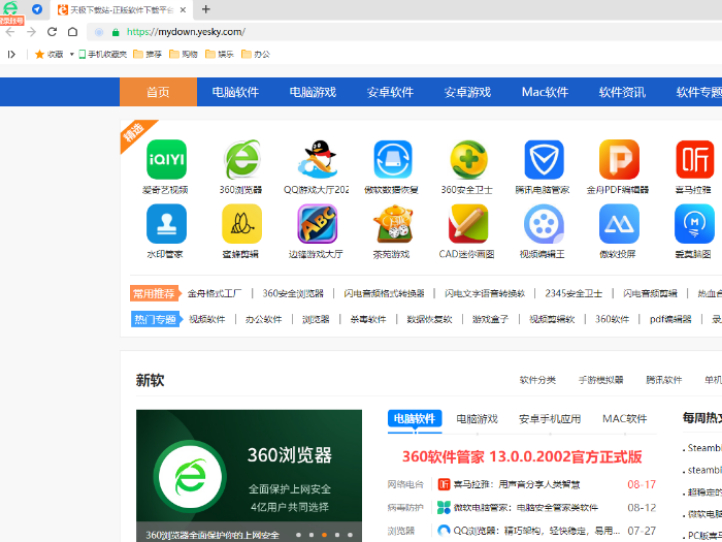Open the 腾讯软件 link
Viewport: 722px width, 542px height.
664,380
